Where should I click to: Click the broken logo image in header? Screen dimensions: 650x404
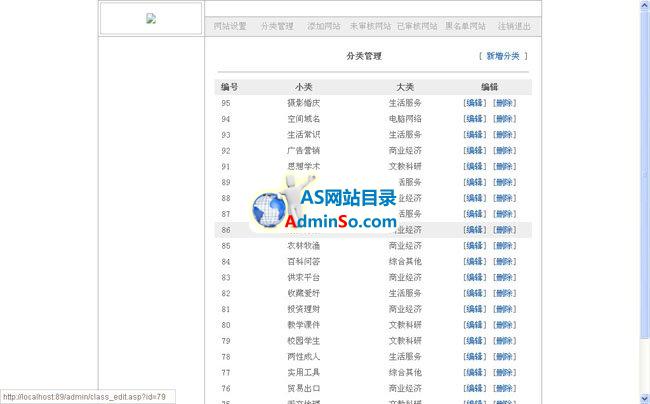[x=151, y=18]
